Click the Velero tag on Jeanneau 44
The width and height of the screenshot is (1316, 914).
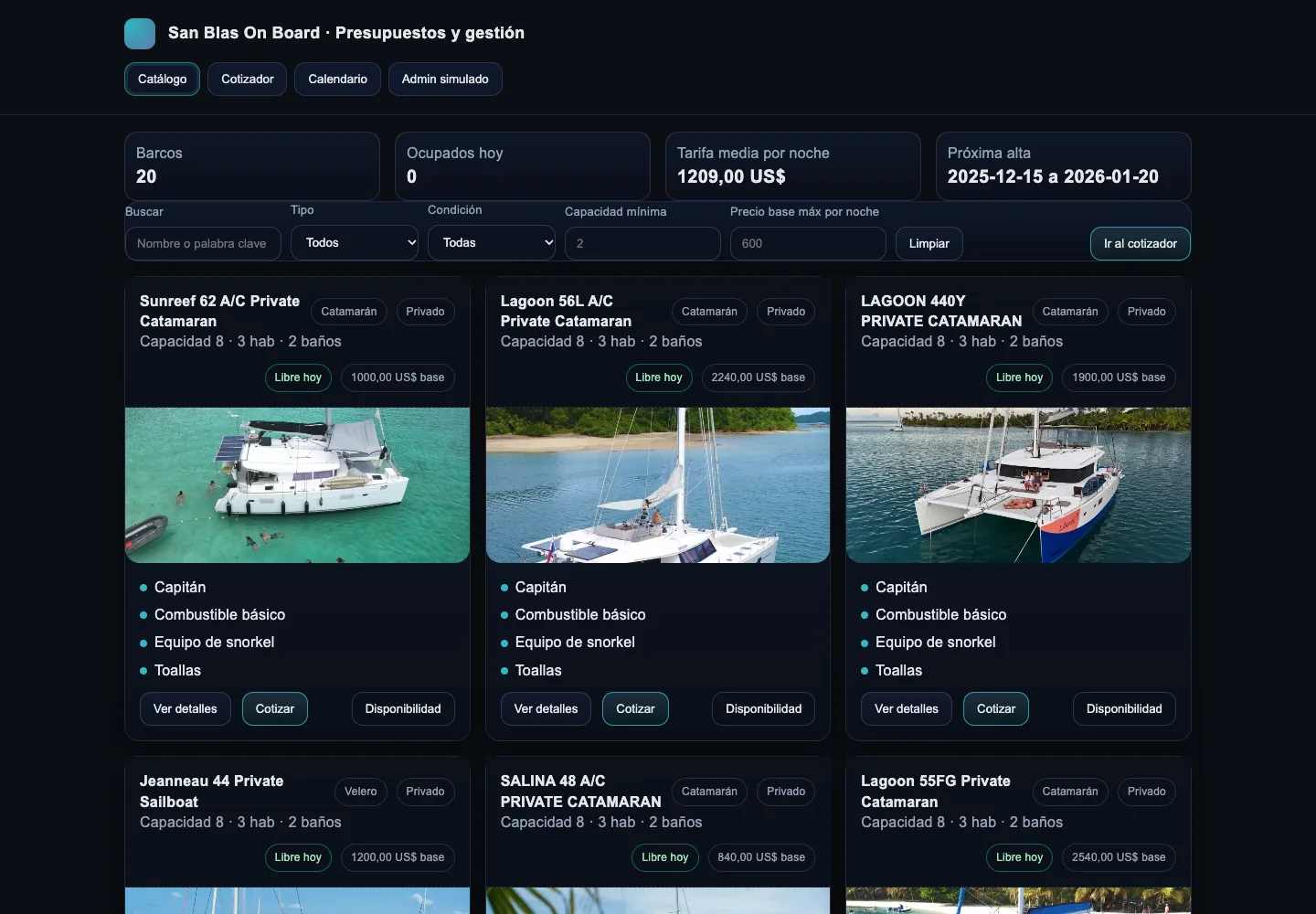pyautogui.click(x=361, y=792)
